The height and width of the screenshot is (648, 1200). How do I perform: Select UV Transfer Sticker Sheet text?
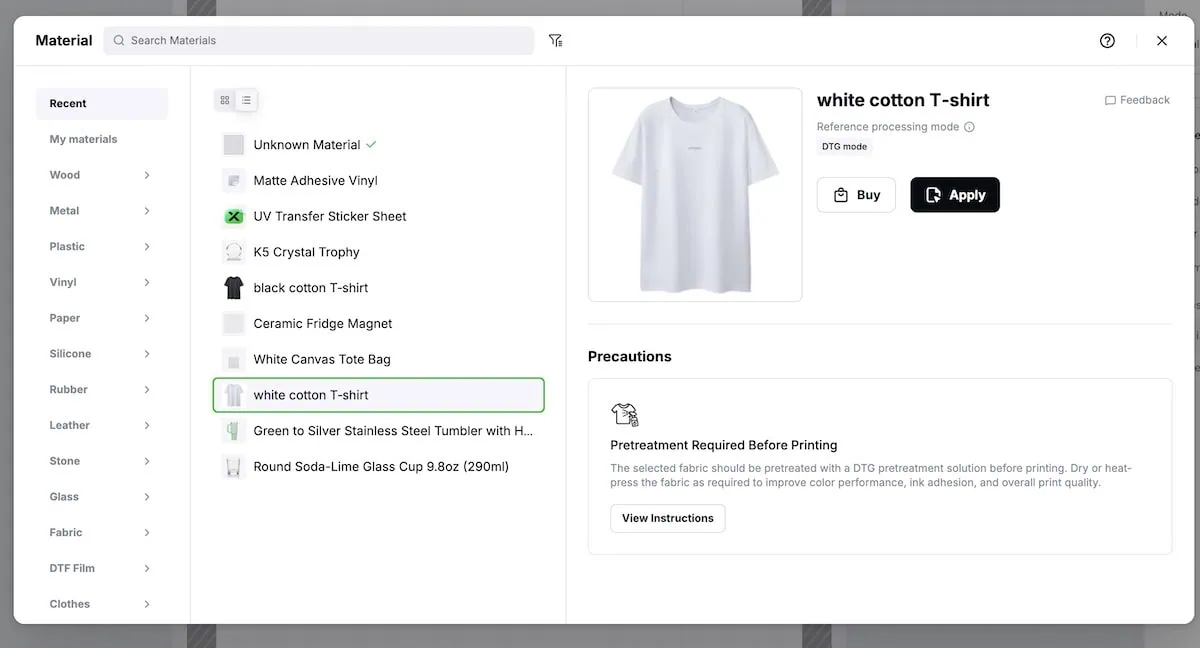(x=330, y=216)
